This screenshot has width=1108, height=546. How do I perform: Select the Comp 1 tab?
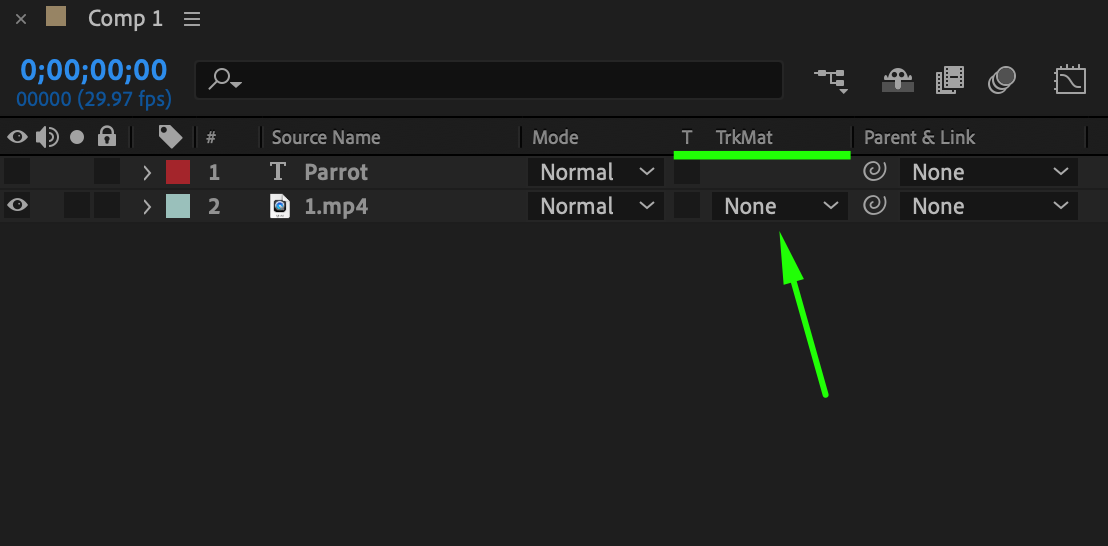point(124,18)
